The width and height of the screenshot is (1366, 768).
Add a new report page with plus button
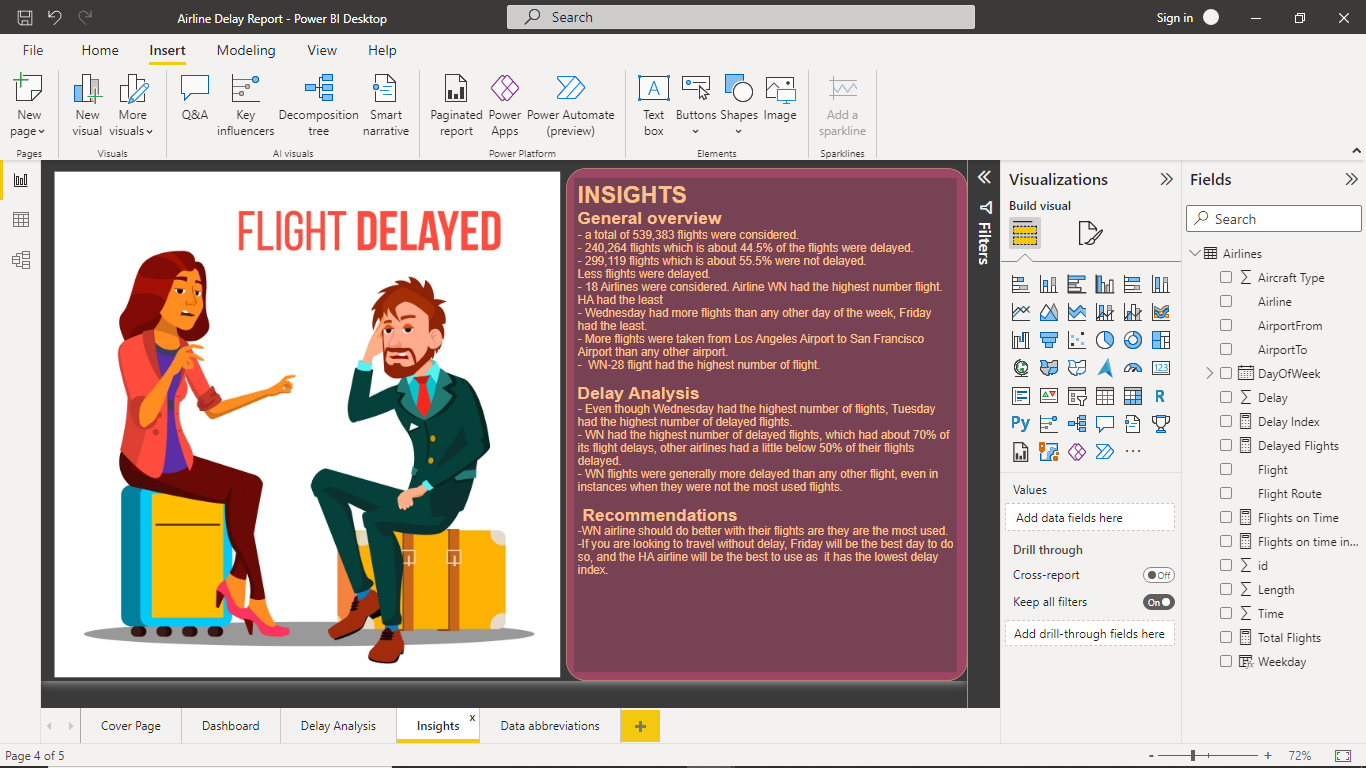pos(639,725)
